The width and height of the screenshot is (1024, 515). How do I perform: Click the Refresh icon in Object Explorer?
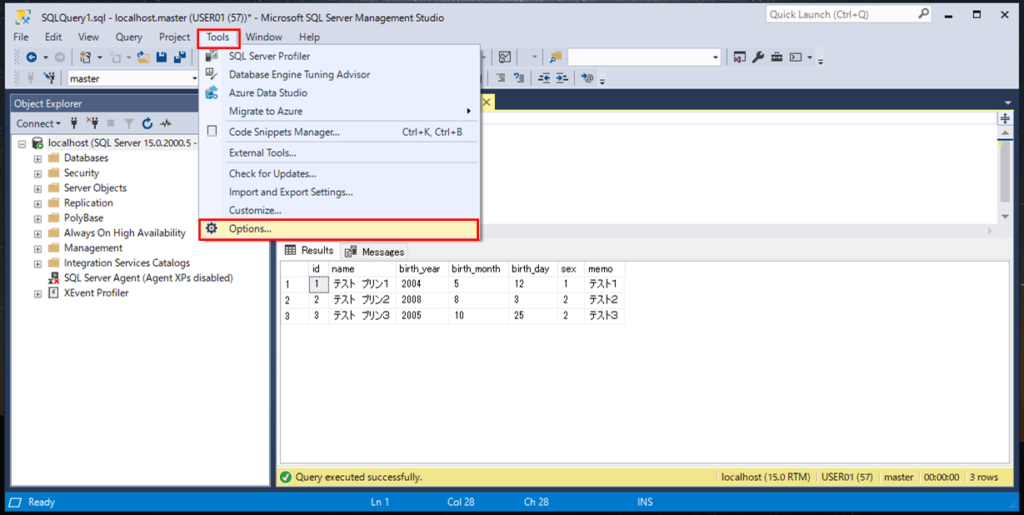point(147,124)
